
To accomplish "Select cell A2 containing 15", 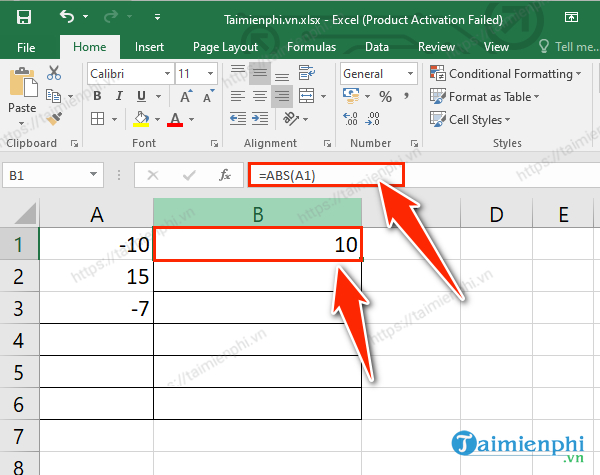I will 96,276.
